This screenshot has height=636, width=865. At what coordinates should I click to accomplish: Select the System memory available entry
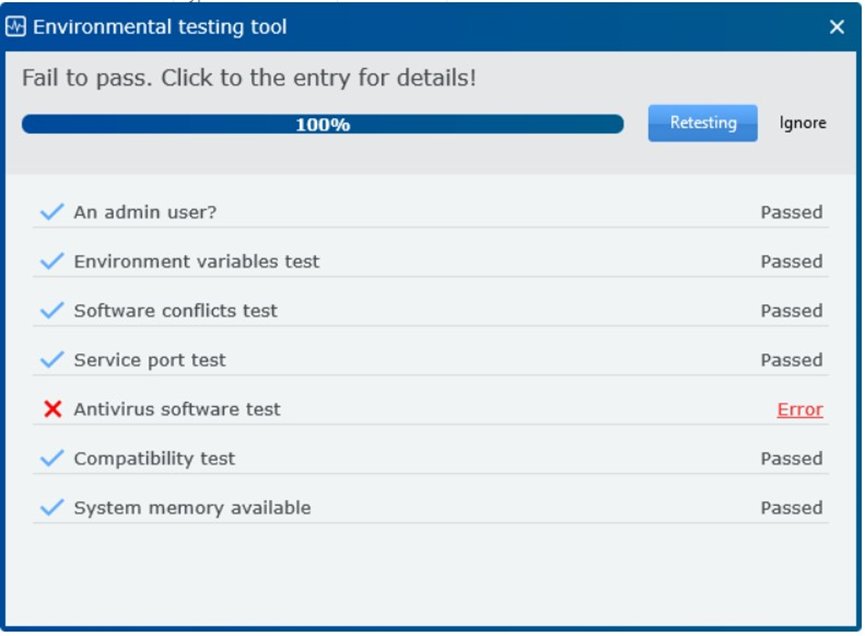click(430, 507)
